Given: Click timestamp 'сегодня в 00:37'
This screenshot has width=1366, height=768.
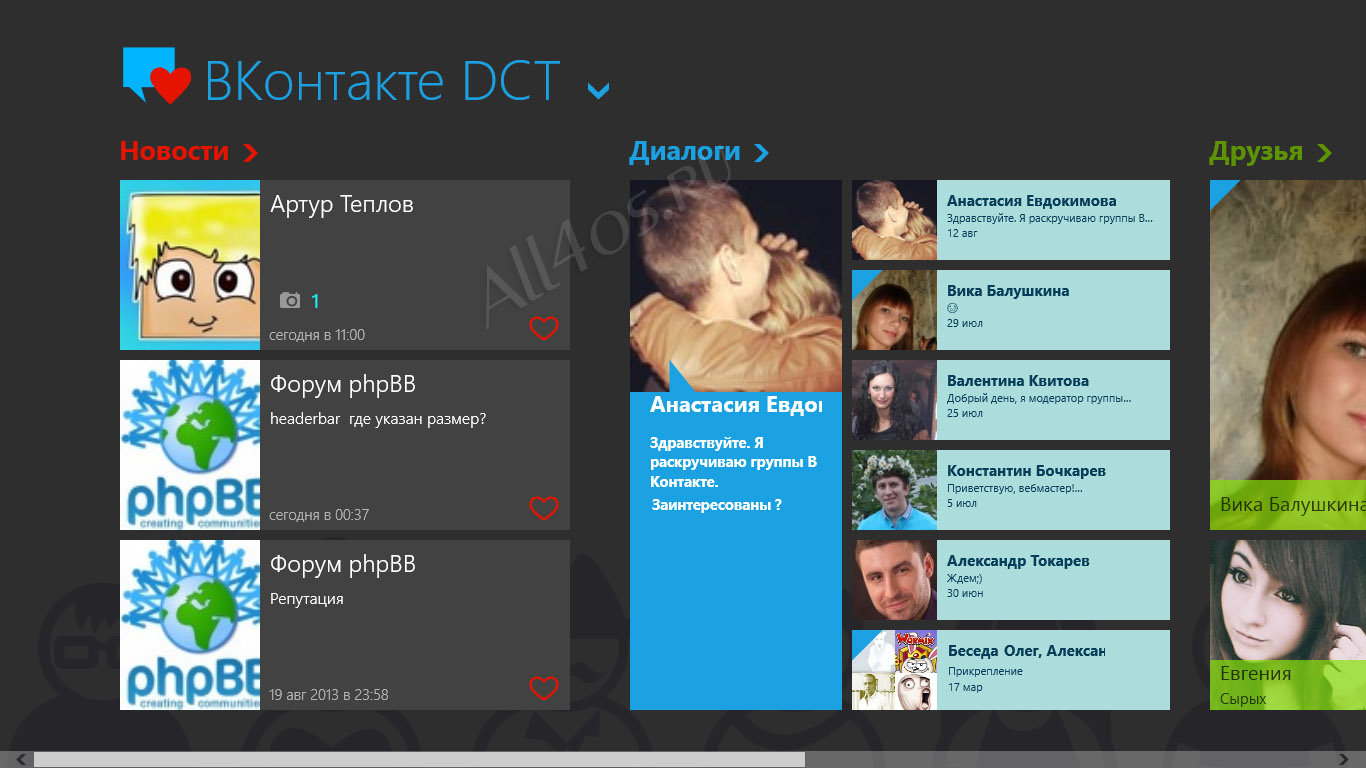Looking at the screenshot, I should [319, 515].
